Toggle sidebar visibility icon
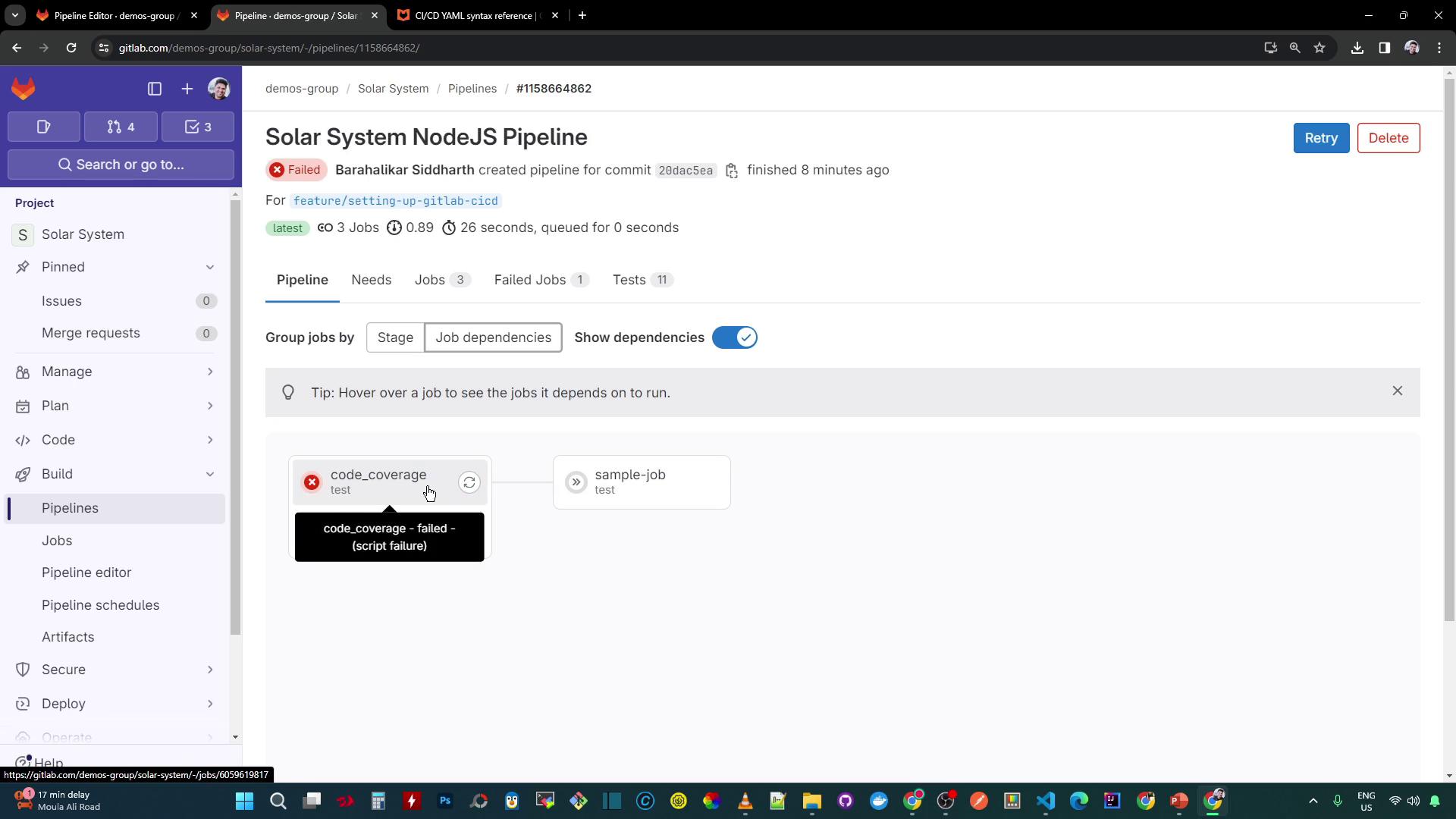The height and width of the screenshot is (819, 1456). tap(155, 89)
